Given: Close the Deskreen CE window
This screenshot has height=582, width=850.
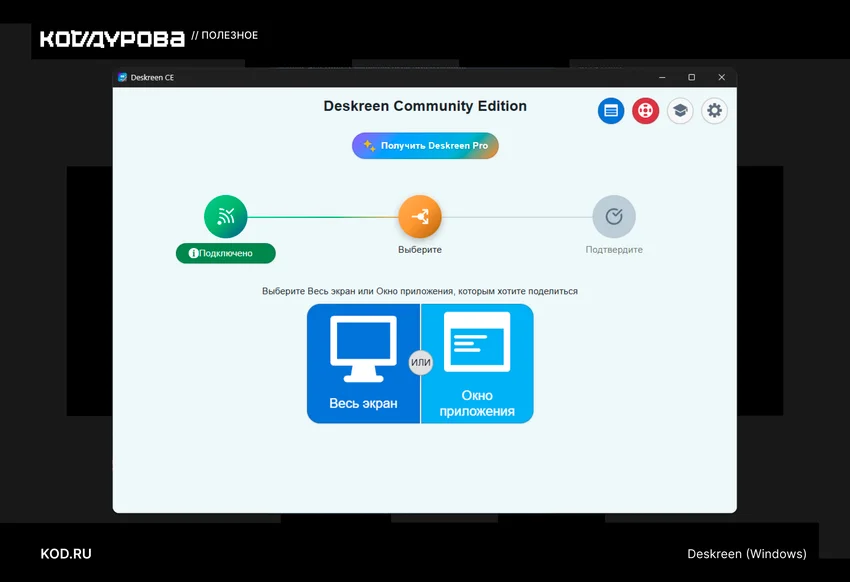Looking at the screenshot, I should pyautogui.click(x=722, y=77).
